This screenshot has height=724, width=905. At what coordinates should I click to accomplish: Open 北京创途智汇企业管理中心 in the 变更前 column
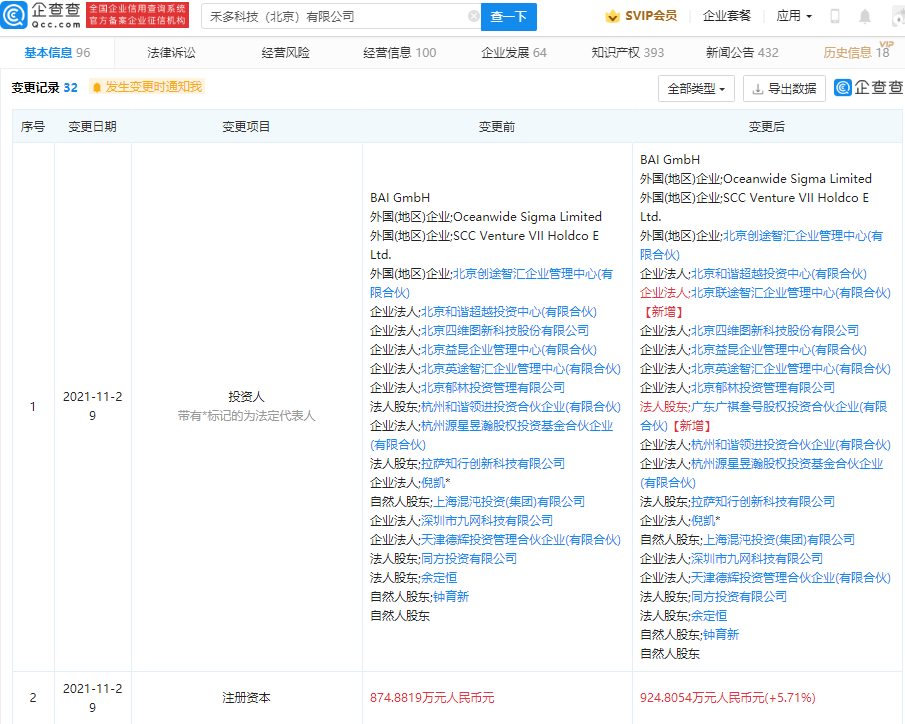[x=491, y=283]
